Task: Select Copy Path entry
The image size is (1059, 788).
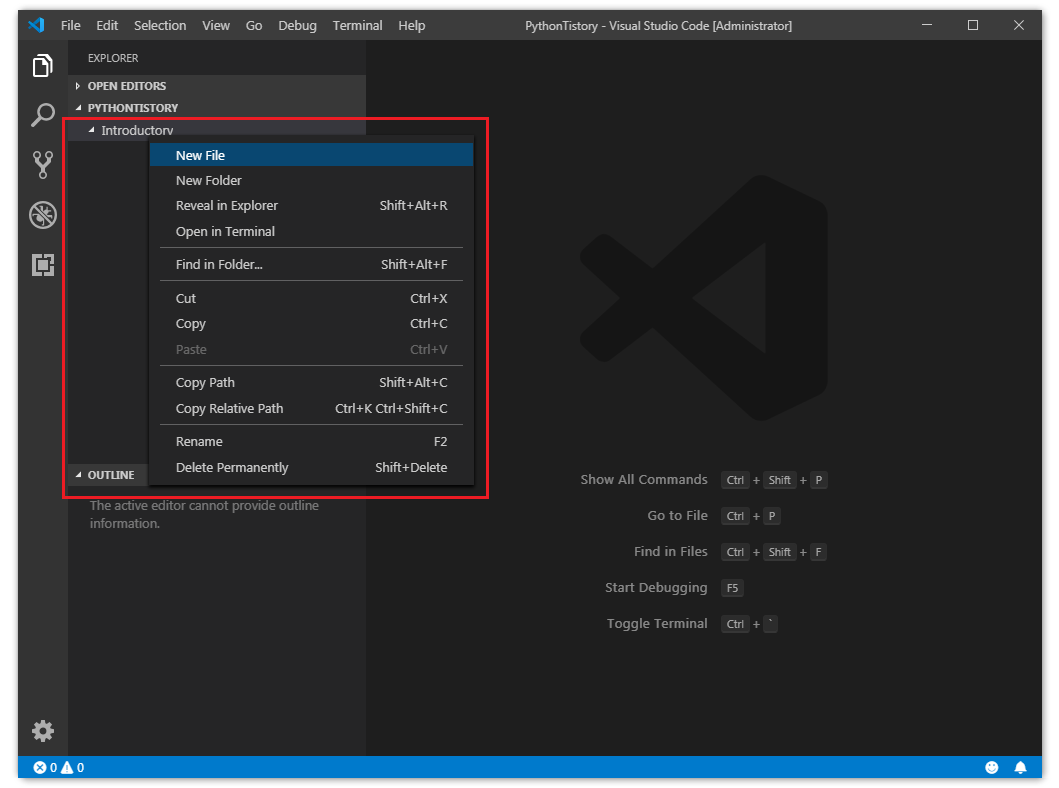Action: click(x=311, y=382)
